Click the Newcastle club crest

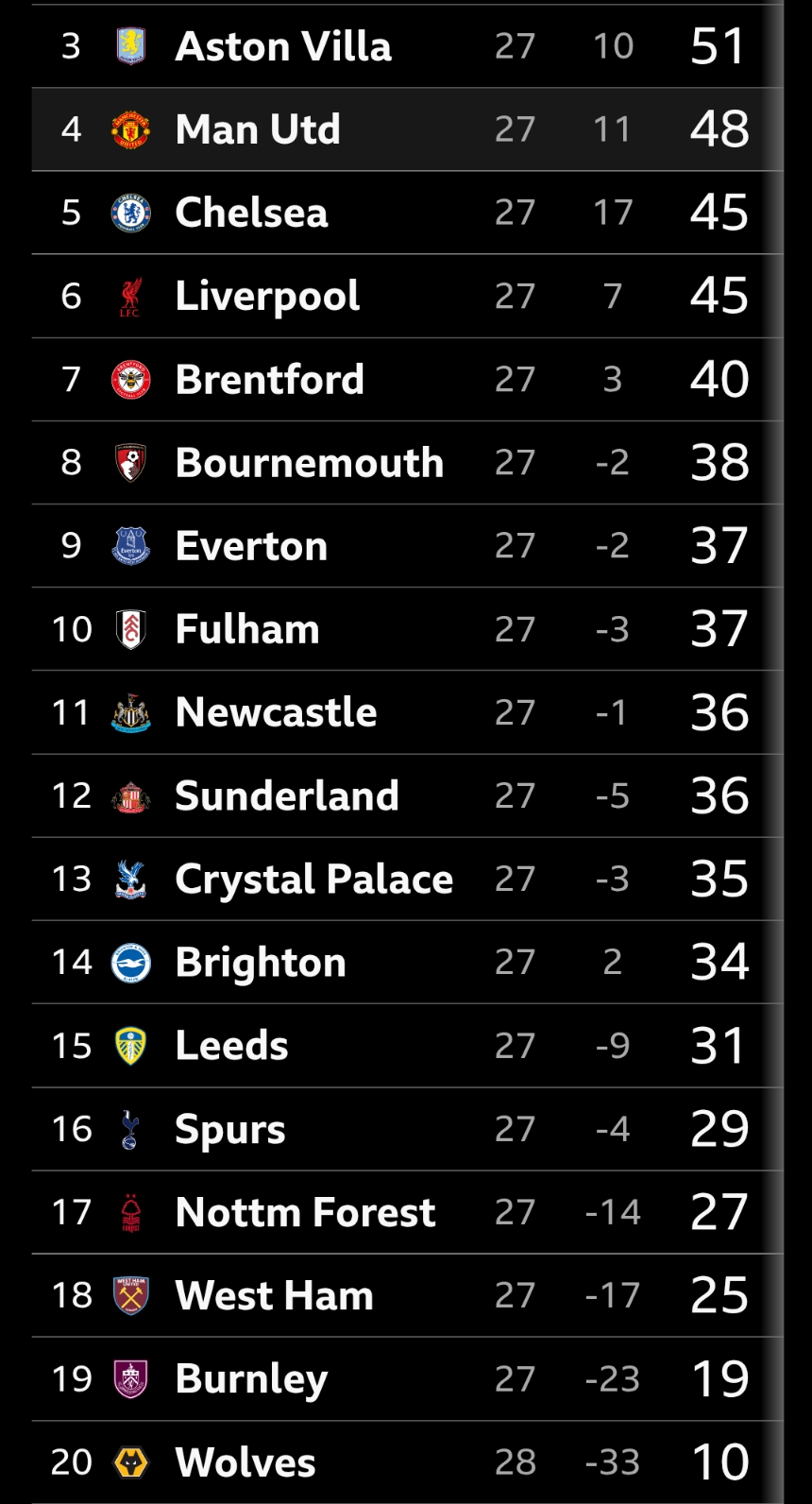point(130,713)
